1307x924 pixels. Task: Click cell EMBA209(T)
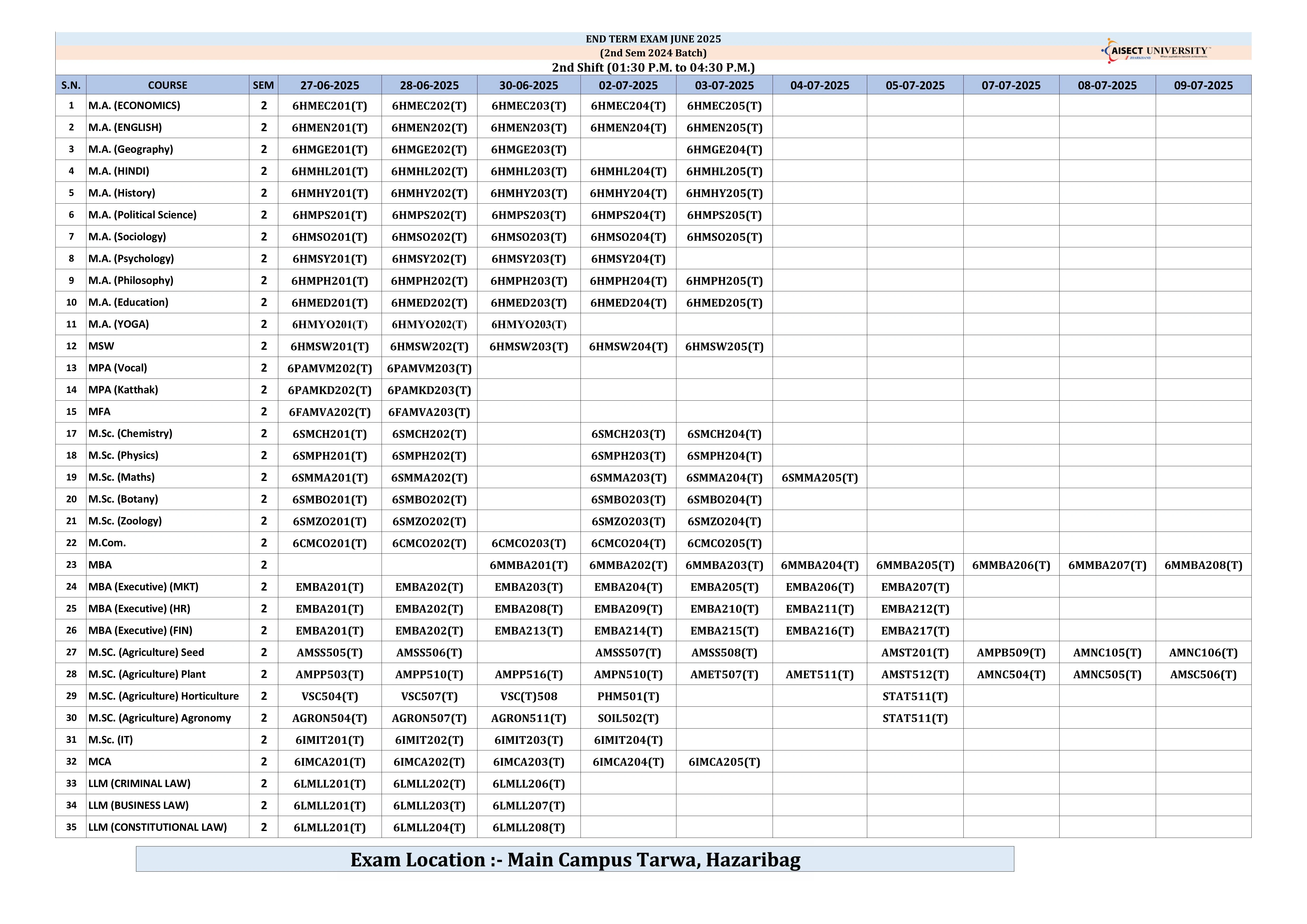(628, 609)
